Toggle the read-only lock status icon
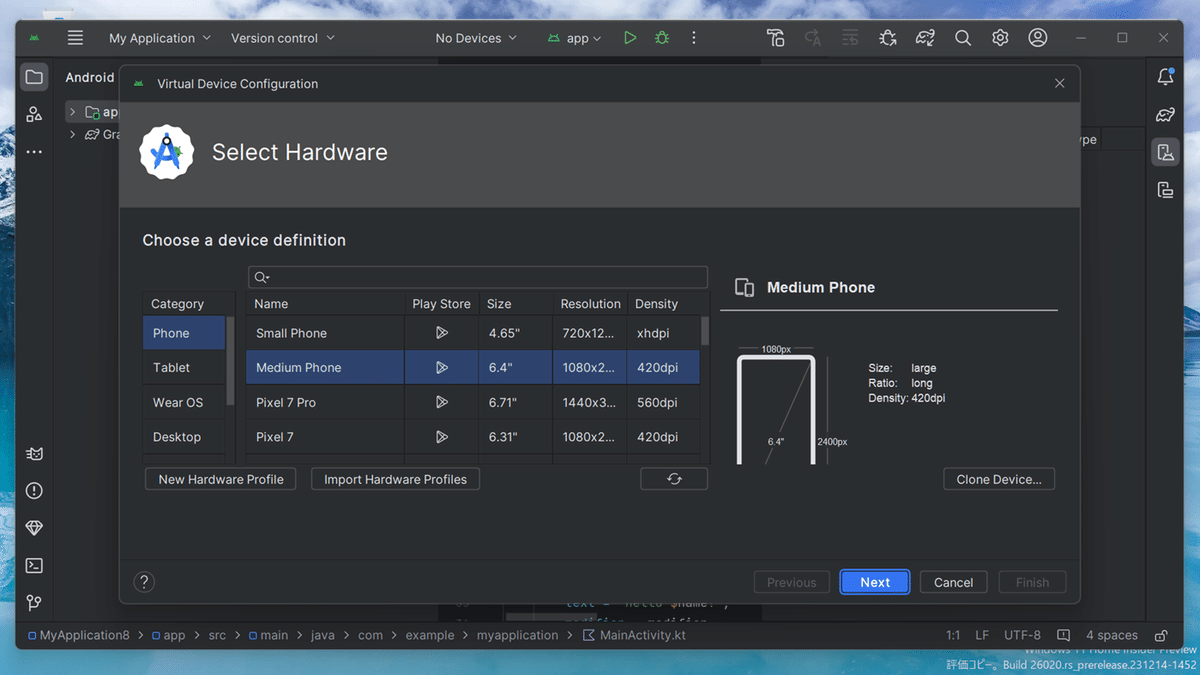The image size is (1200, 675). [1161, 635]
